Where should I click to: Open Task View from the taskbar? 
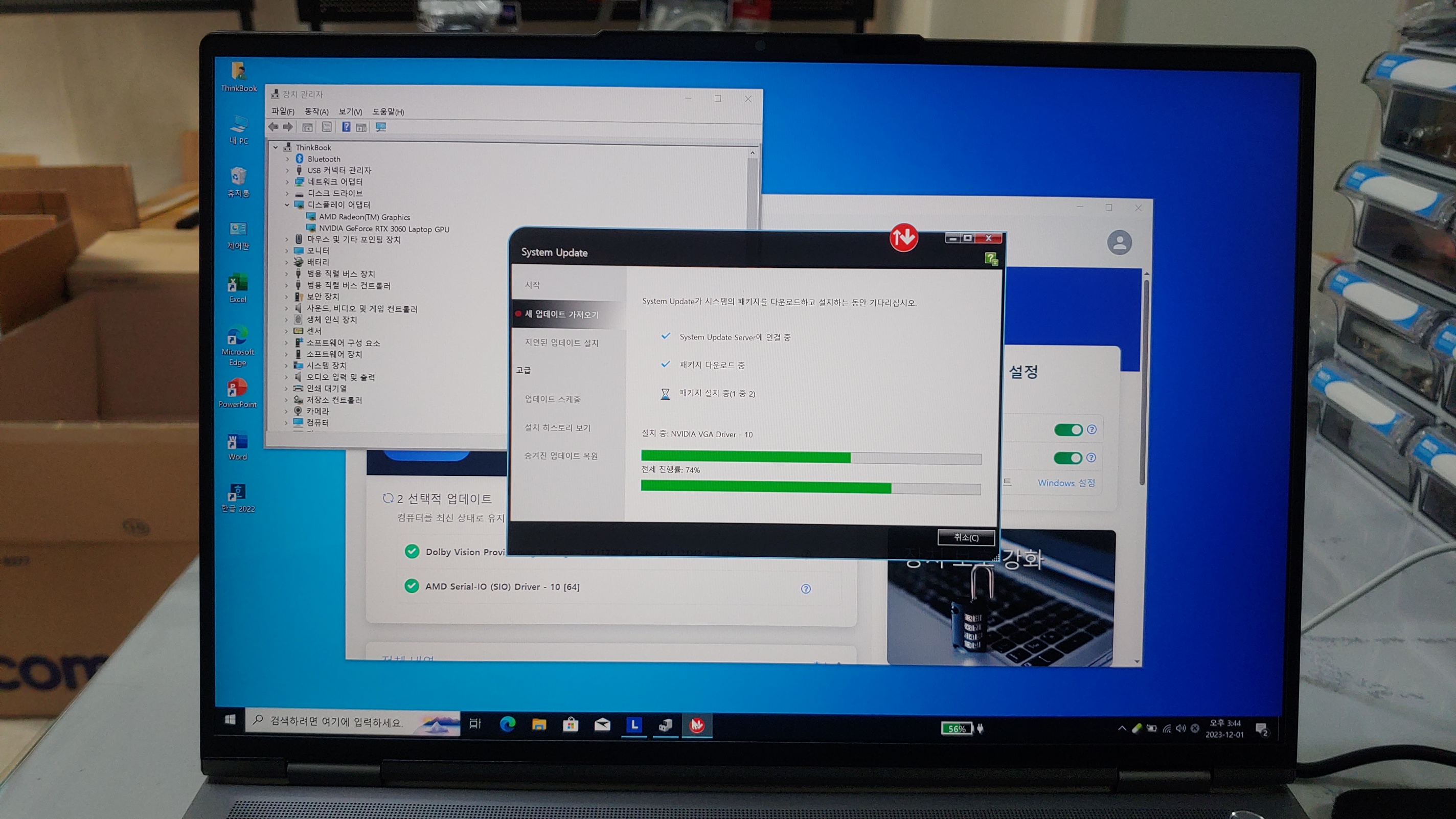click(x=475, y=723)
